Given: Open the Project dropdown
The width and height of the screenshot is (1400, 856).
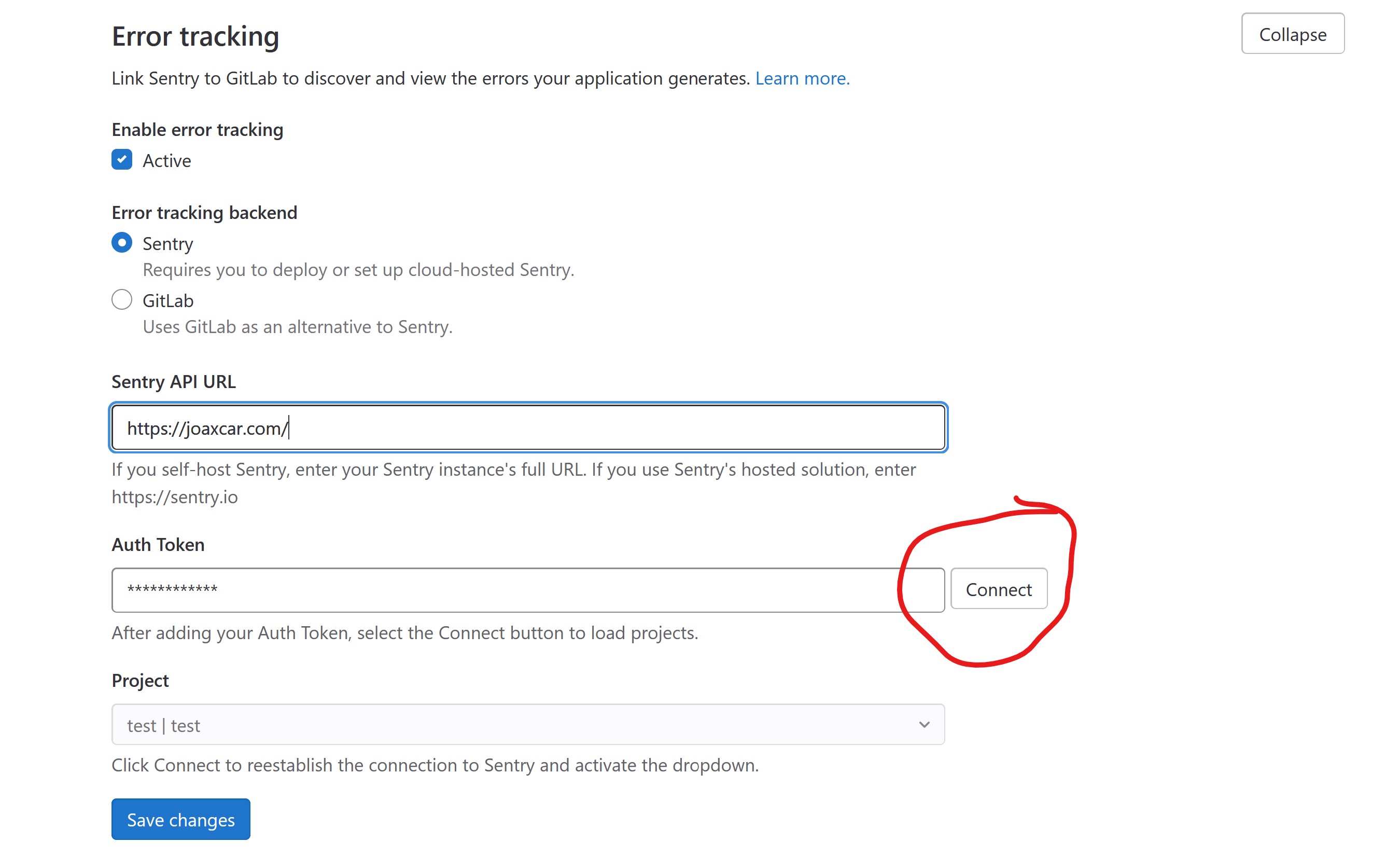Looking at the screenshot, I should pyautogui.click(x=527, y=725).
